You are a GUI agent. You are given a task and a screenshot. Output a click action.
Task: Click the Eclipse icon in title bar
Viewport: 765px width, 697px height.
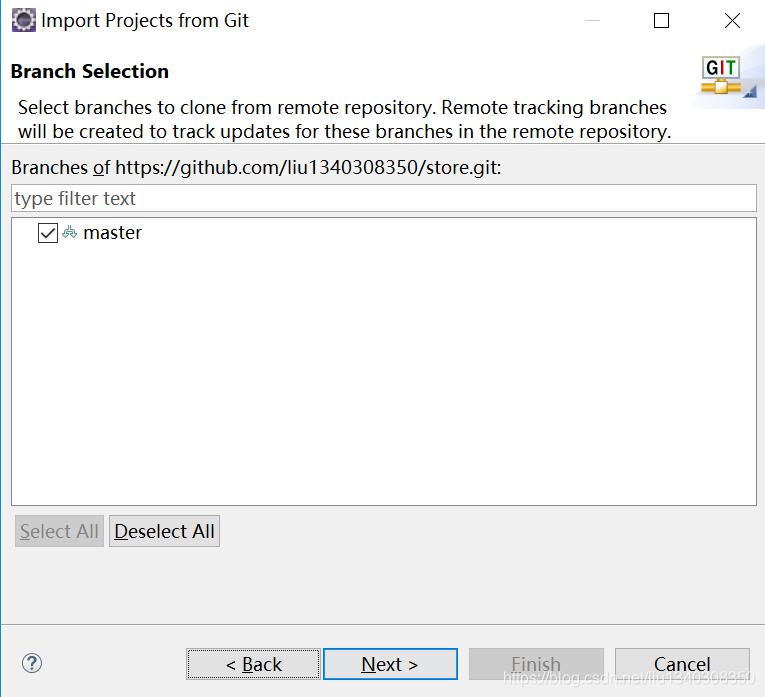coord(24,20)
